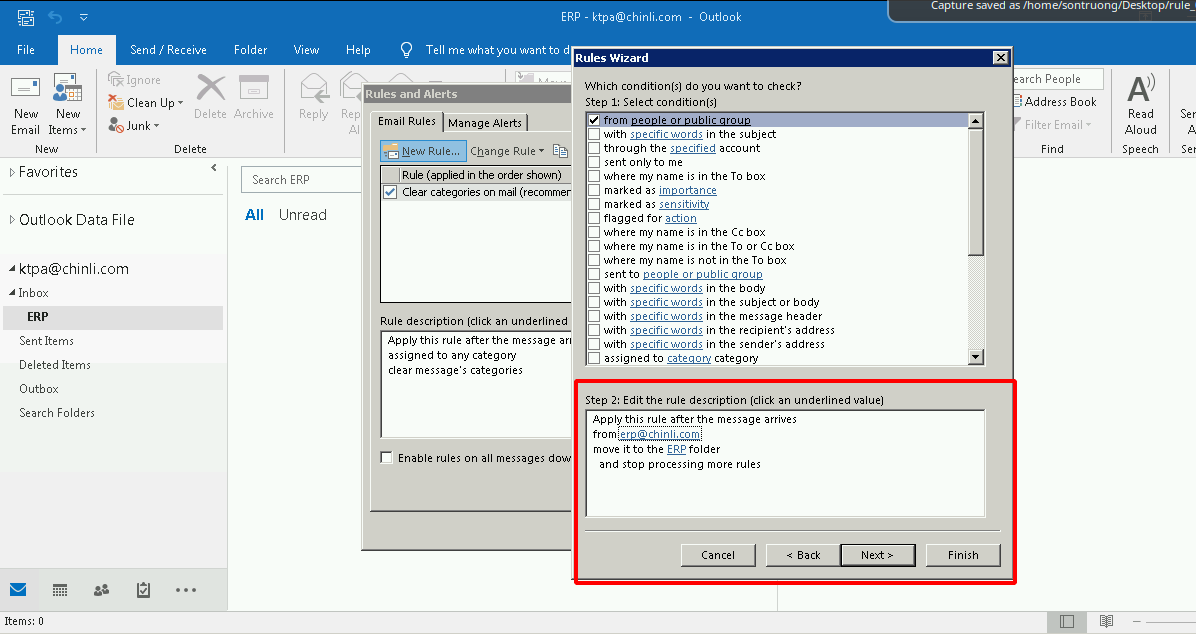This screenshot has height=634, width=1196.
Task: Click the Delete X icon
Action: click(x=211, y=89)
